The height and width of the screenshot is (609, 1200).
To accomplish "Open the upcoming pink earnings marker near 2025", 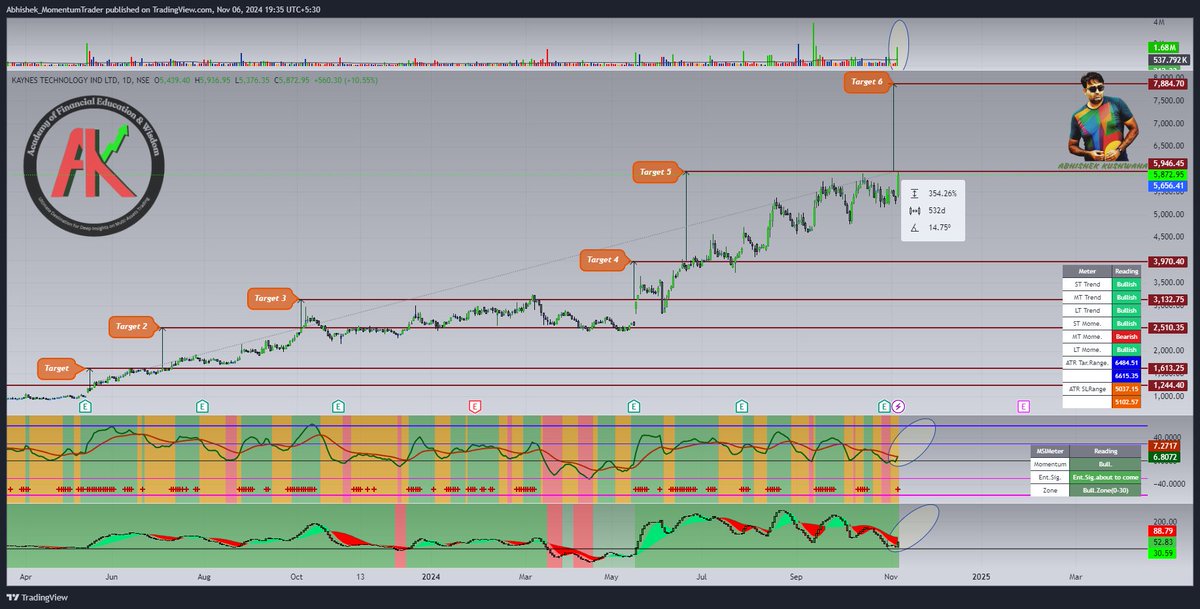I will [x=1023, y=407].
